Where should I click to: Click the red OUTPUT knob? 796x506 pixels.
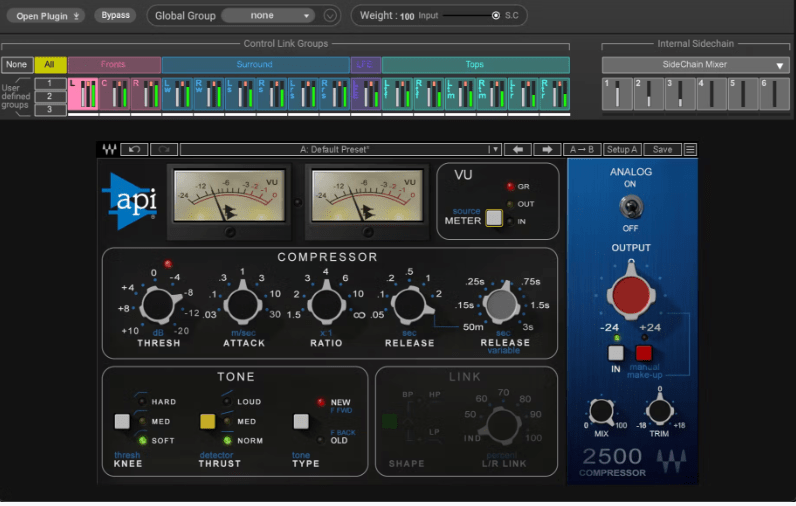coord(631,294)
